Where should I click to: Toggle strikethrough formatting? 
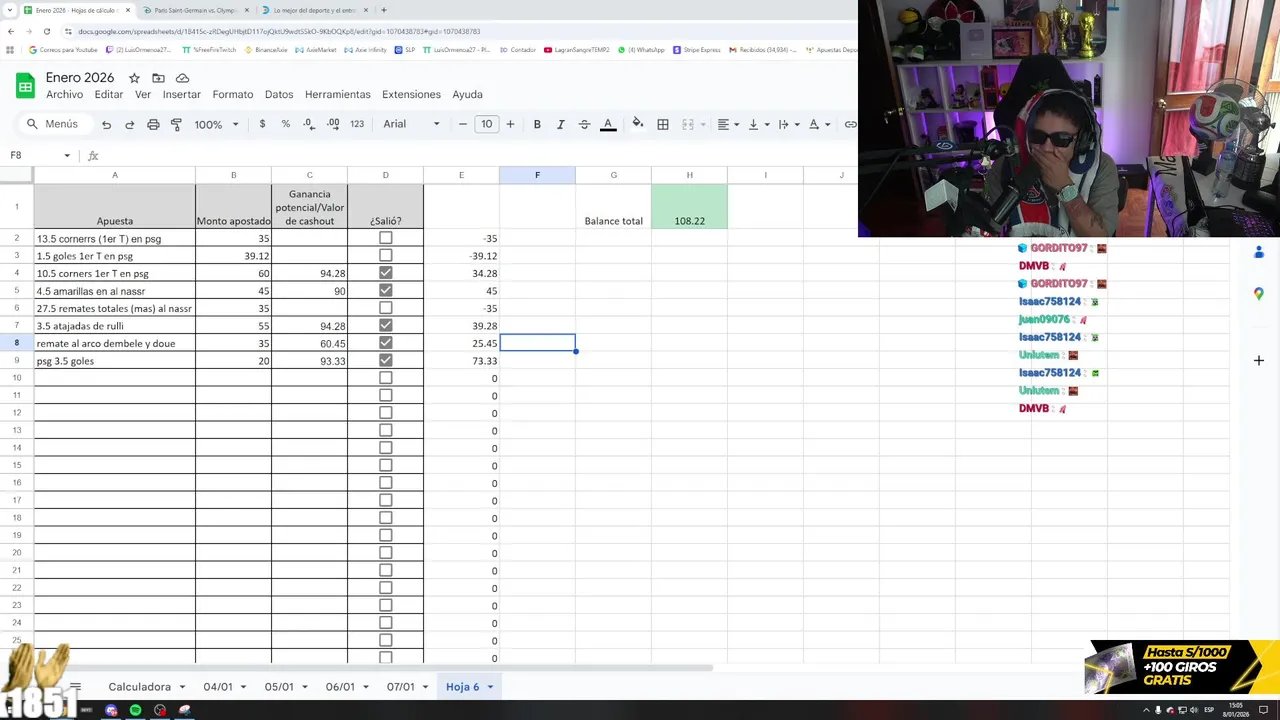pos(584,124)
